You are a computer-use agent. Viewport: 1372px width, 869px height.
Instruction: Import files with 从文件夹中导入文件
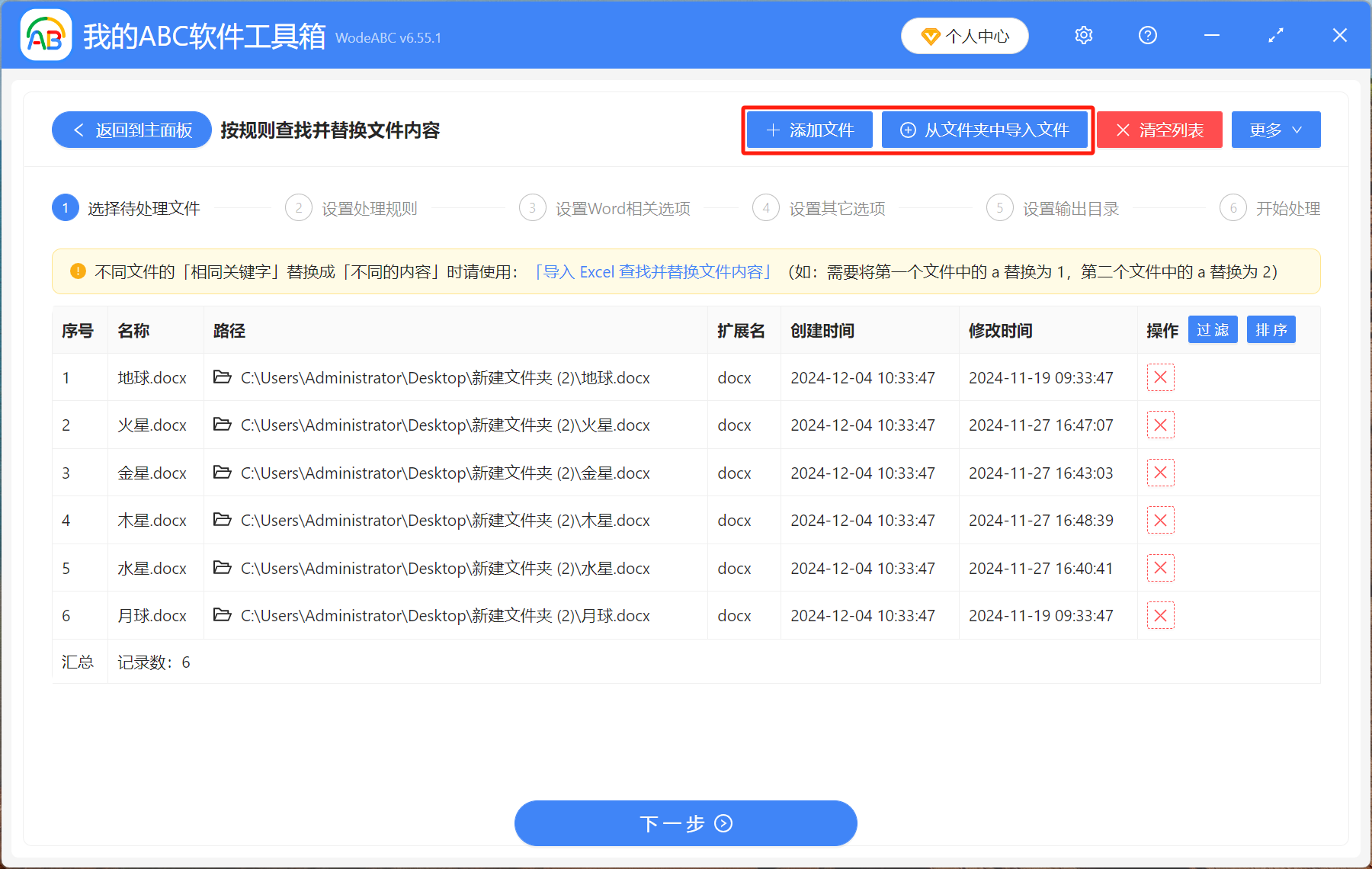coord(985,130)
